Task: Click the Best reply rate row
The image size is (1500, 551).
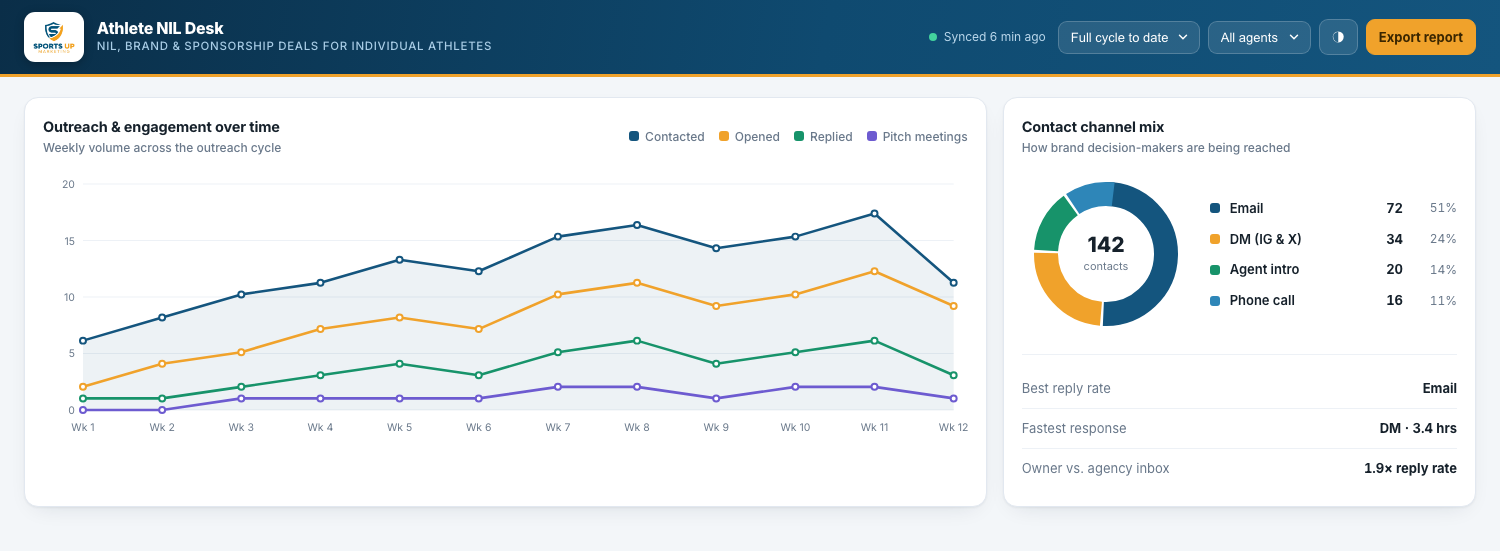Action: pyautogui.click(x=1239, y=388)
